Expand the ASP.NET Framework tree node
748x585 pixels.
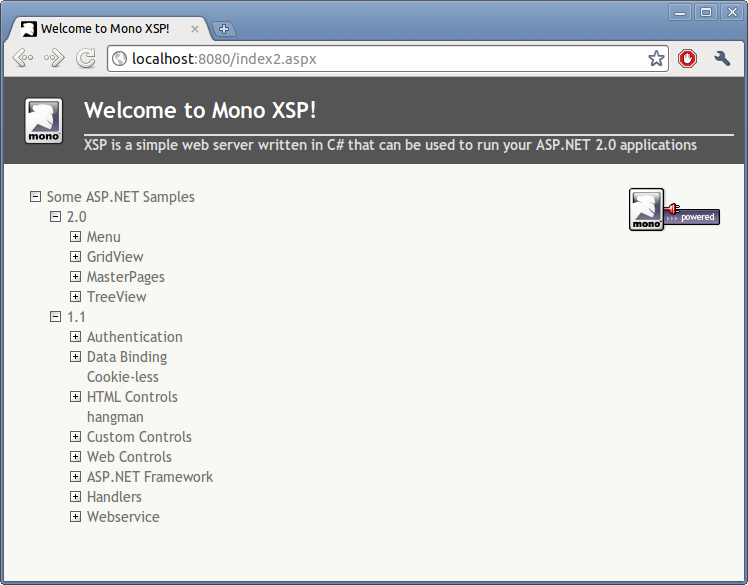tap(75, 477)
